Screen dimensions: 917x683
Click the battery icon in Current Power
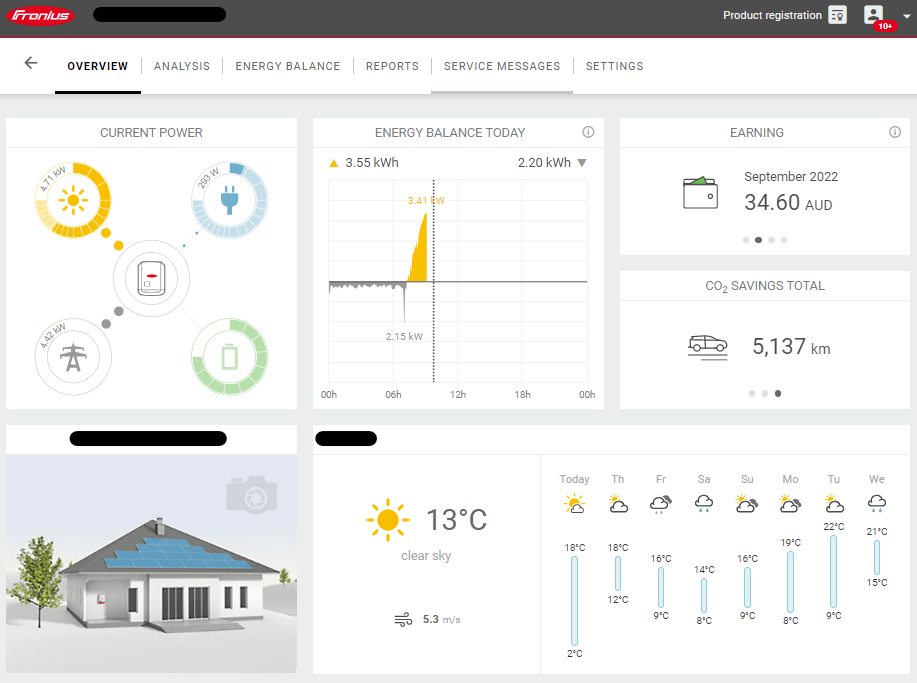229,357
